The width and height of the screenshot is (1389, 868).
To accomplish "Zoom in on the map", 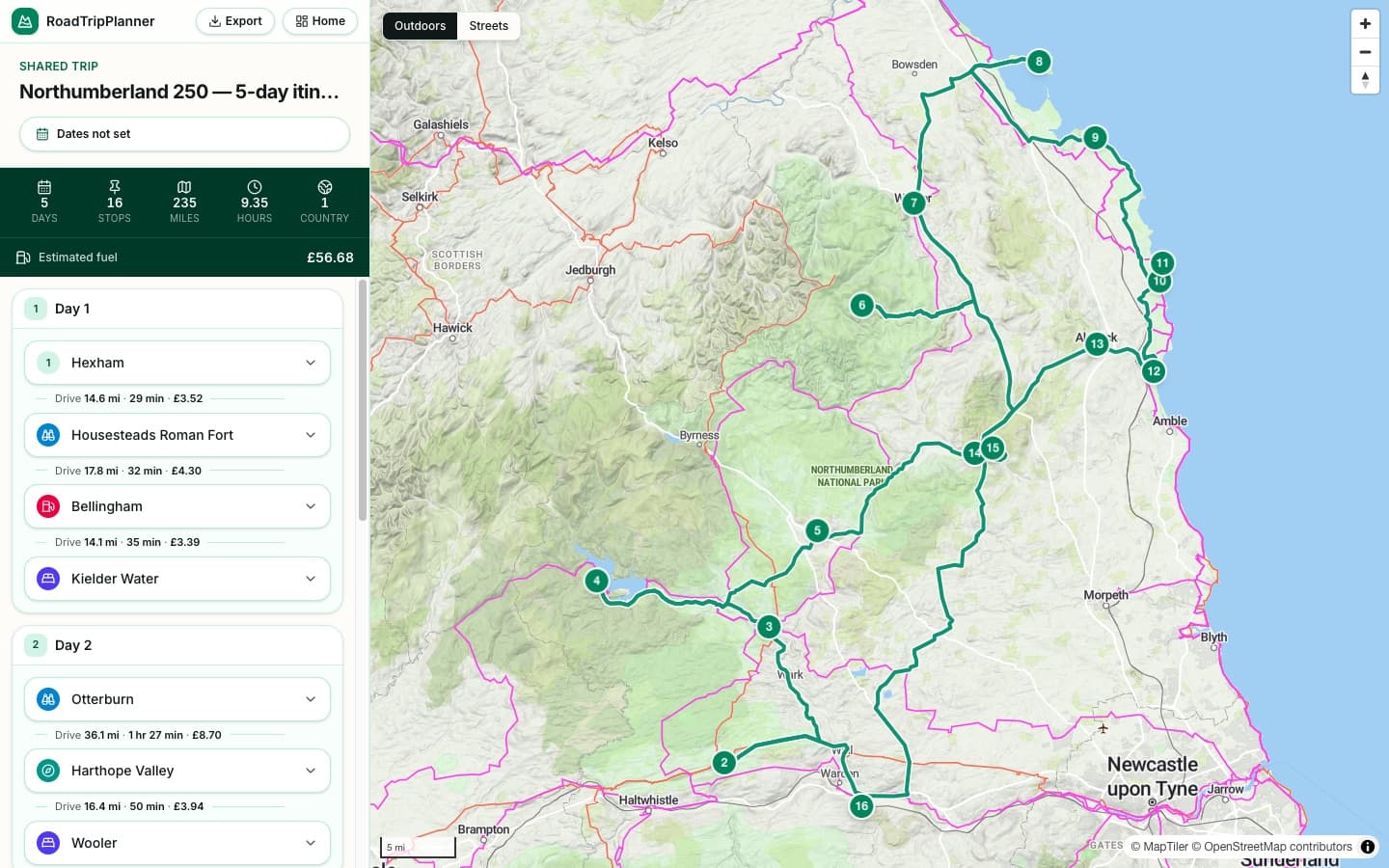I will pyautogui.click(x=1365, y=24).
